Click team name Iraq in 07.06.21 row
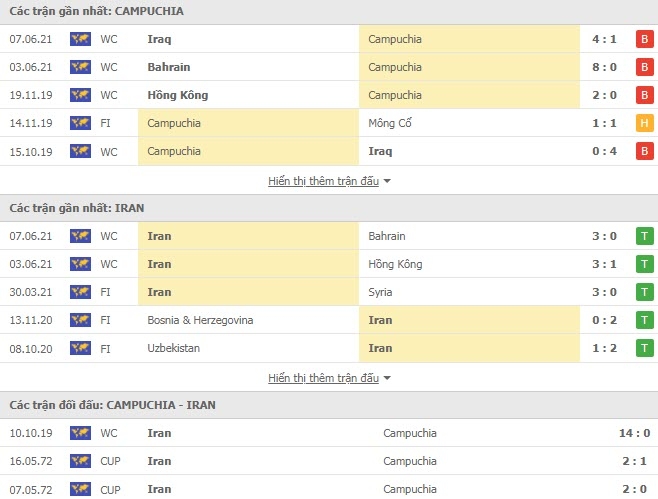Screen dimensions: 658x499 point(159,39)
